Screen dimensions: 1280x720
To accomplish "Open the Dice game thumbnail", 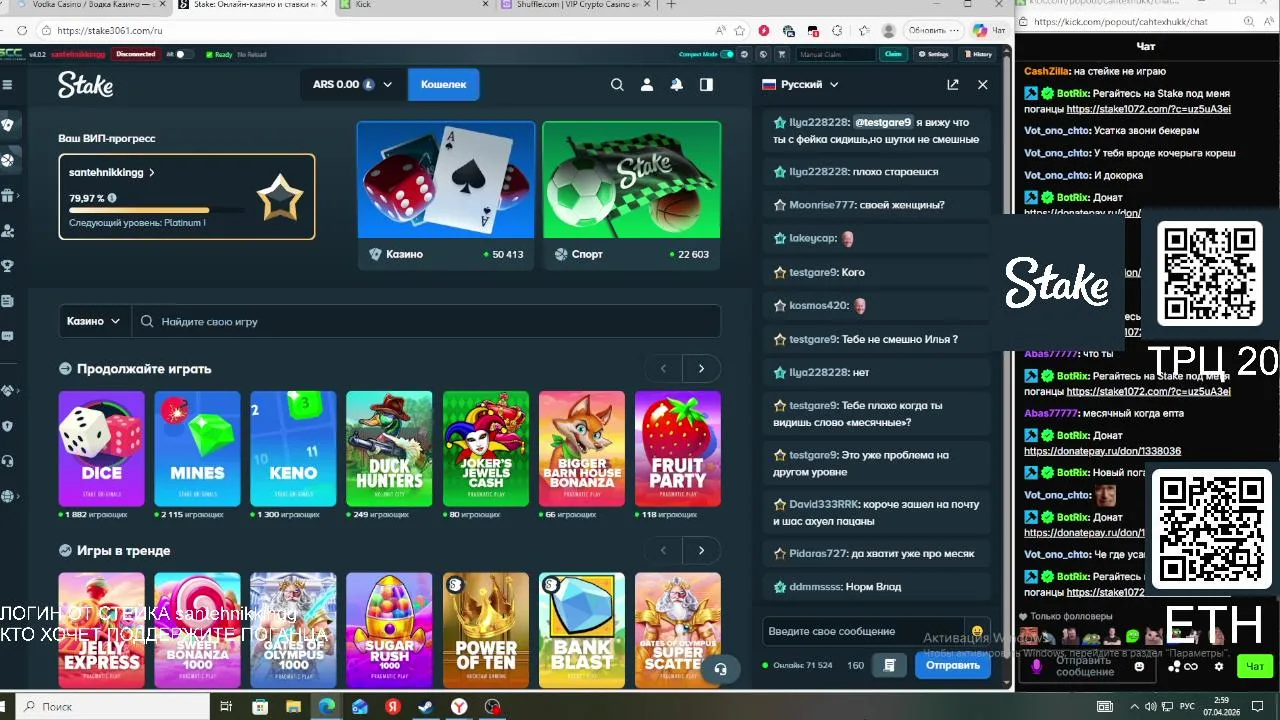I will 101,448.
